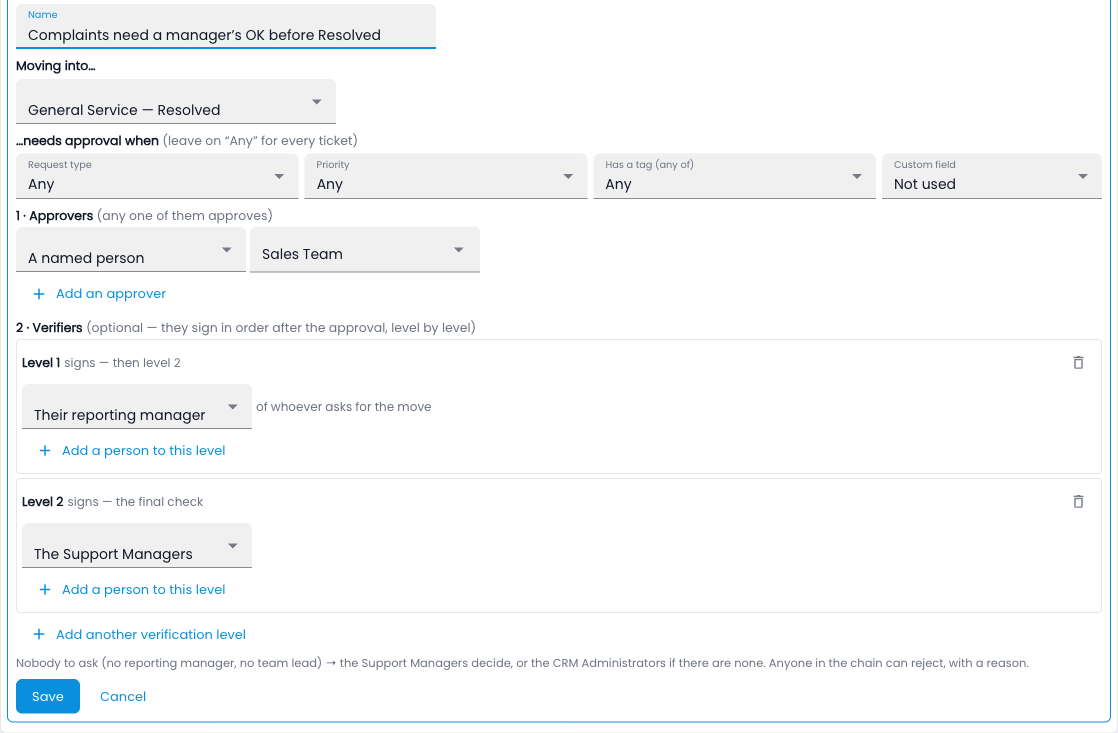
Task: Open the A named person approver type dropdown
Action: (130, 250)
